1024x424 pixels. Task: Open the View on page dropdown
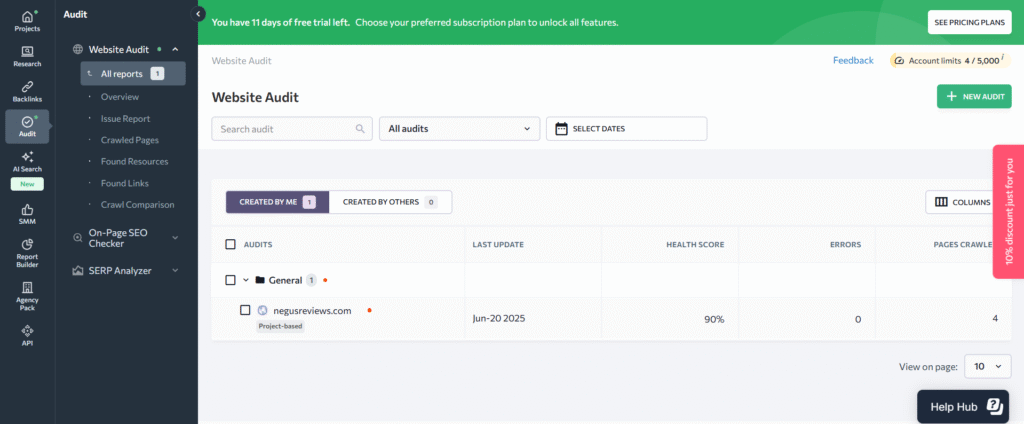(987, 367)
